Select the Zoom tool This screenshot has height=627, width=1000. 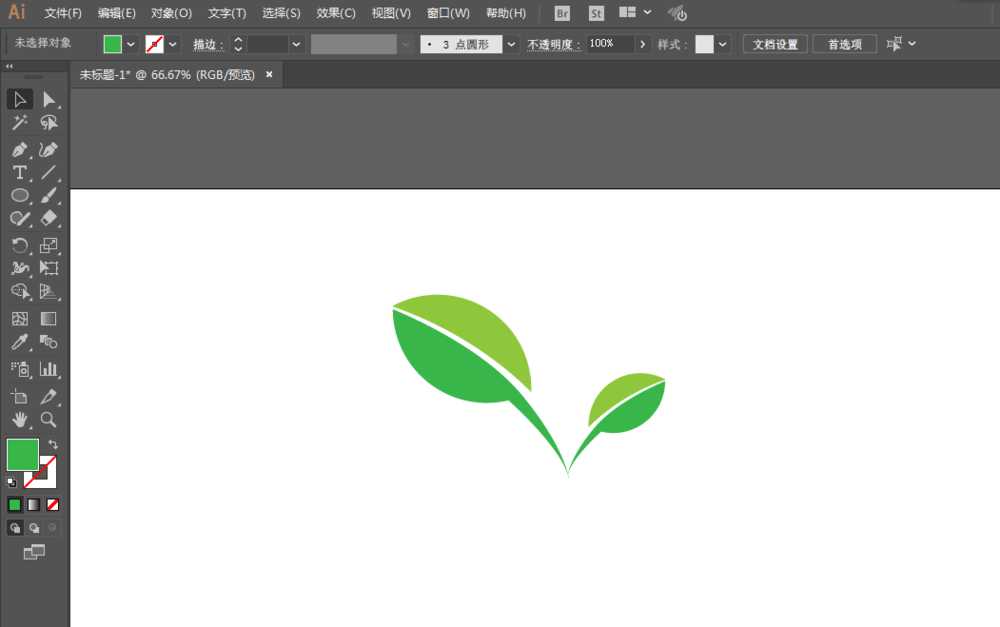(48, 420)
